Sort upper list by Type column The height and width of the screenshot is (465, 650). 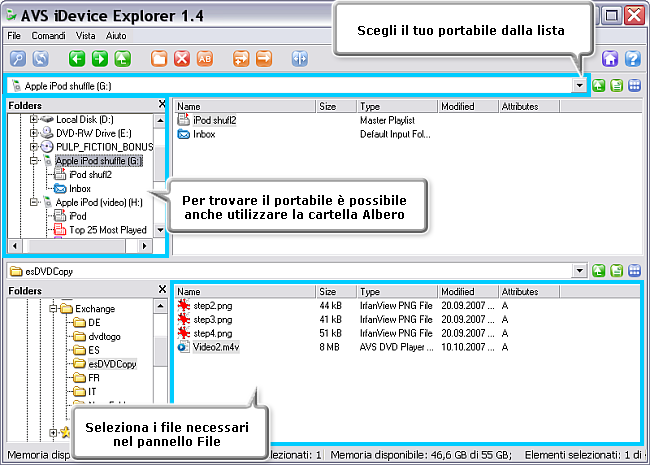(x=397, y=107)
